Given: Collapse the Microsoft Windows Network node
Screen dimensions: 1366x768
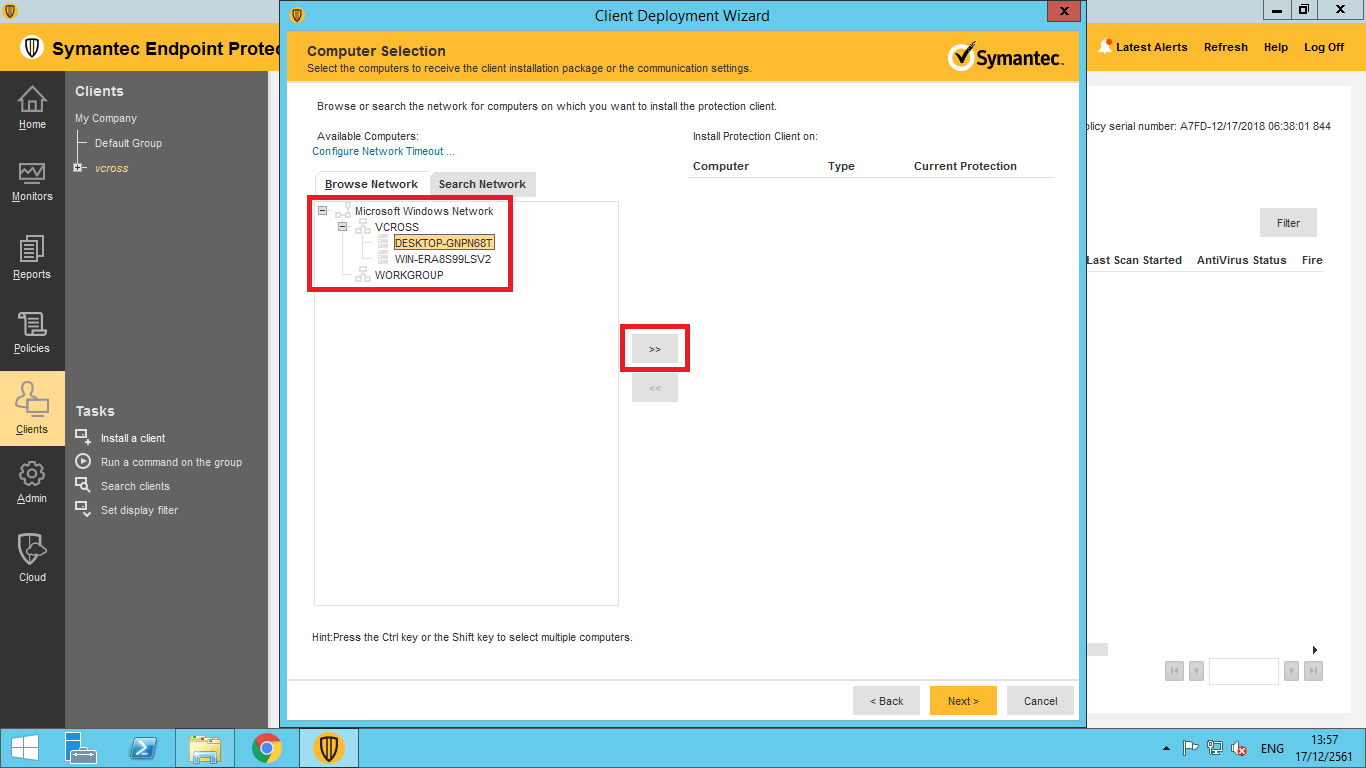Looking at the screenshot, I should coord(322,211).
